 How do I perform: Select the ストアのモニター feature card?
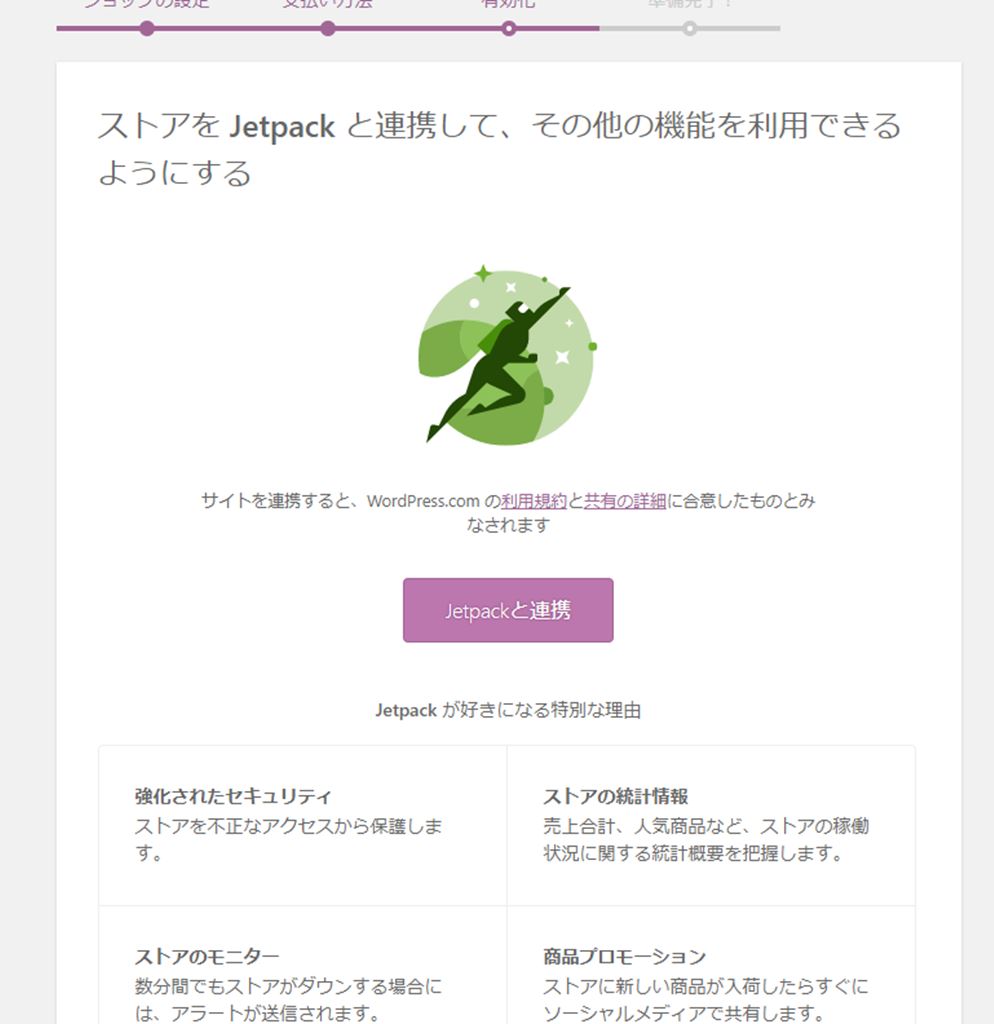303,965
